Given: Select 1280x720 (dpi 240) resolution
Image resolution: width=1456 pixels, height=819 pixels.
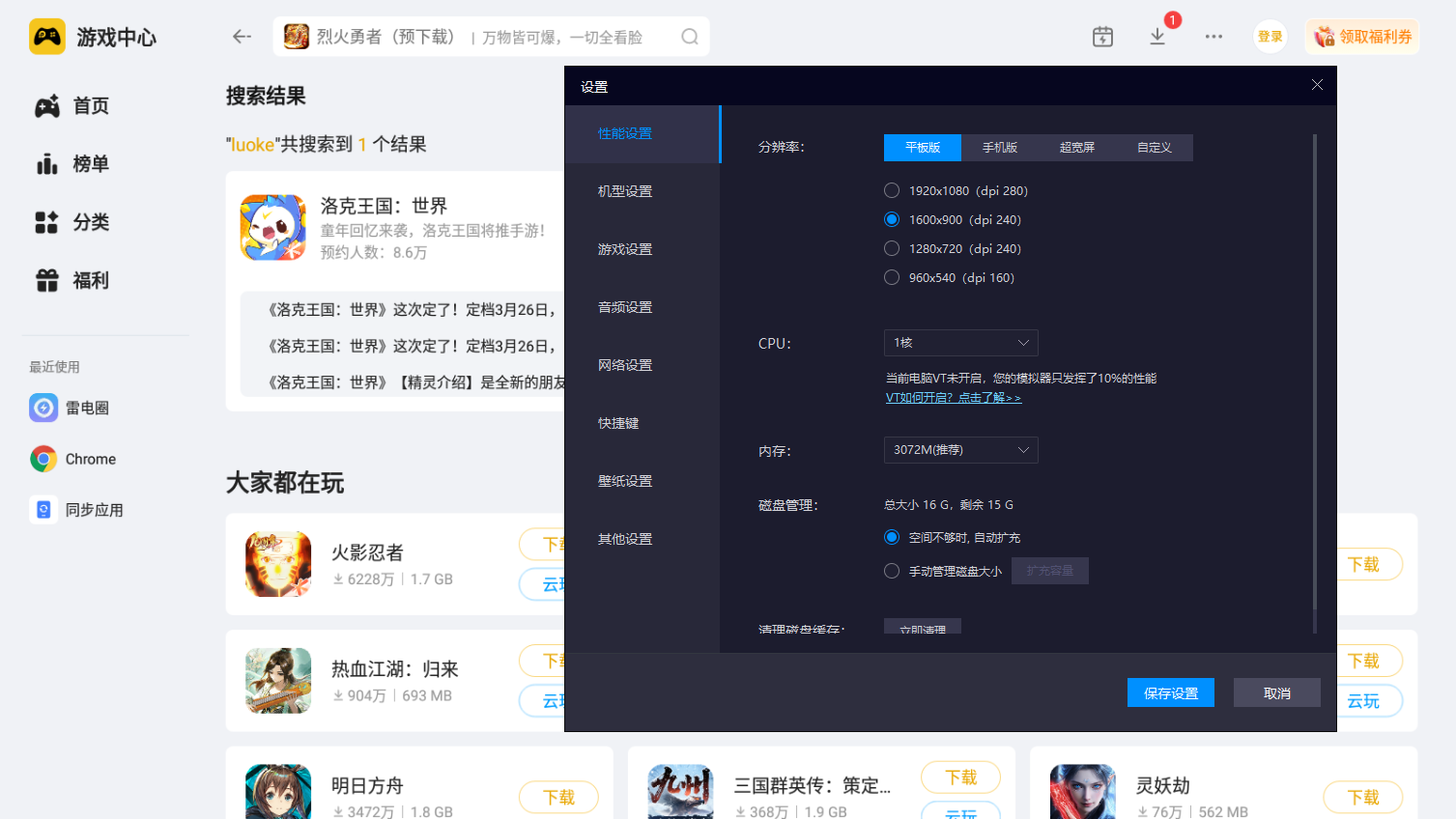Looking at the screenshot, I should pyautogui.click(x=892, y=249).
